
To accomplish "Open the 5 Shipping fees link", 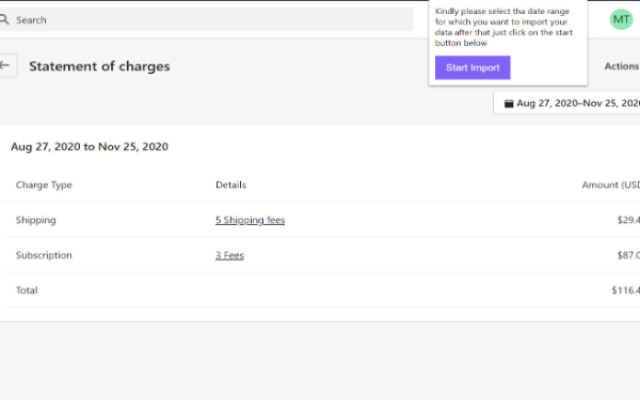I will (x=250, y=220).
